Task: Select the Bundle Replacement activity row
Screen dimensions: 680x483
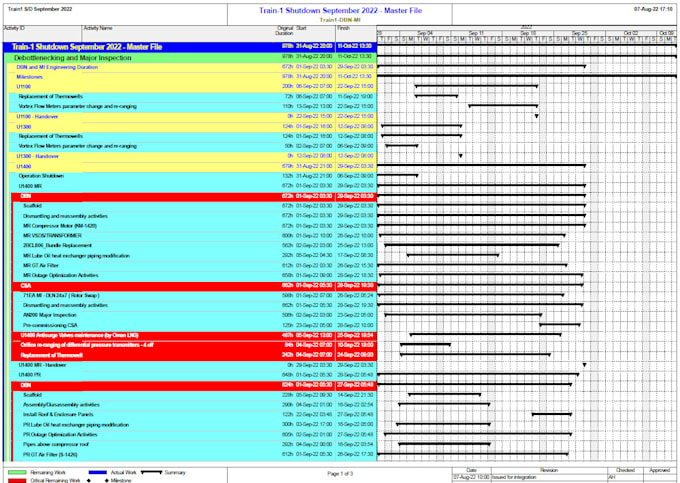Action: pyautogui.click(x=195, y=246)
